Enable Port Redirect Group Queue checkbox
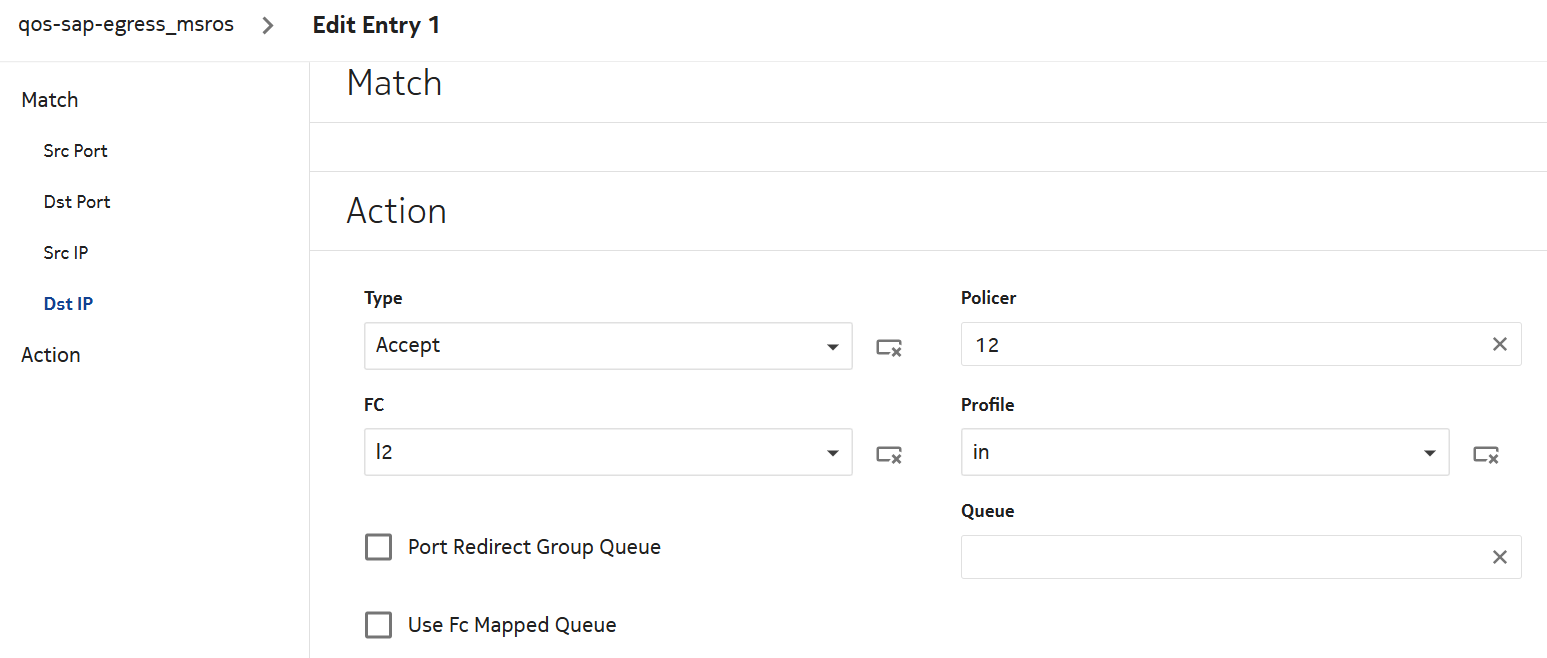The image size is (1547, 658). tap(378, 547)
